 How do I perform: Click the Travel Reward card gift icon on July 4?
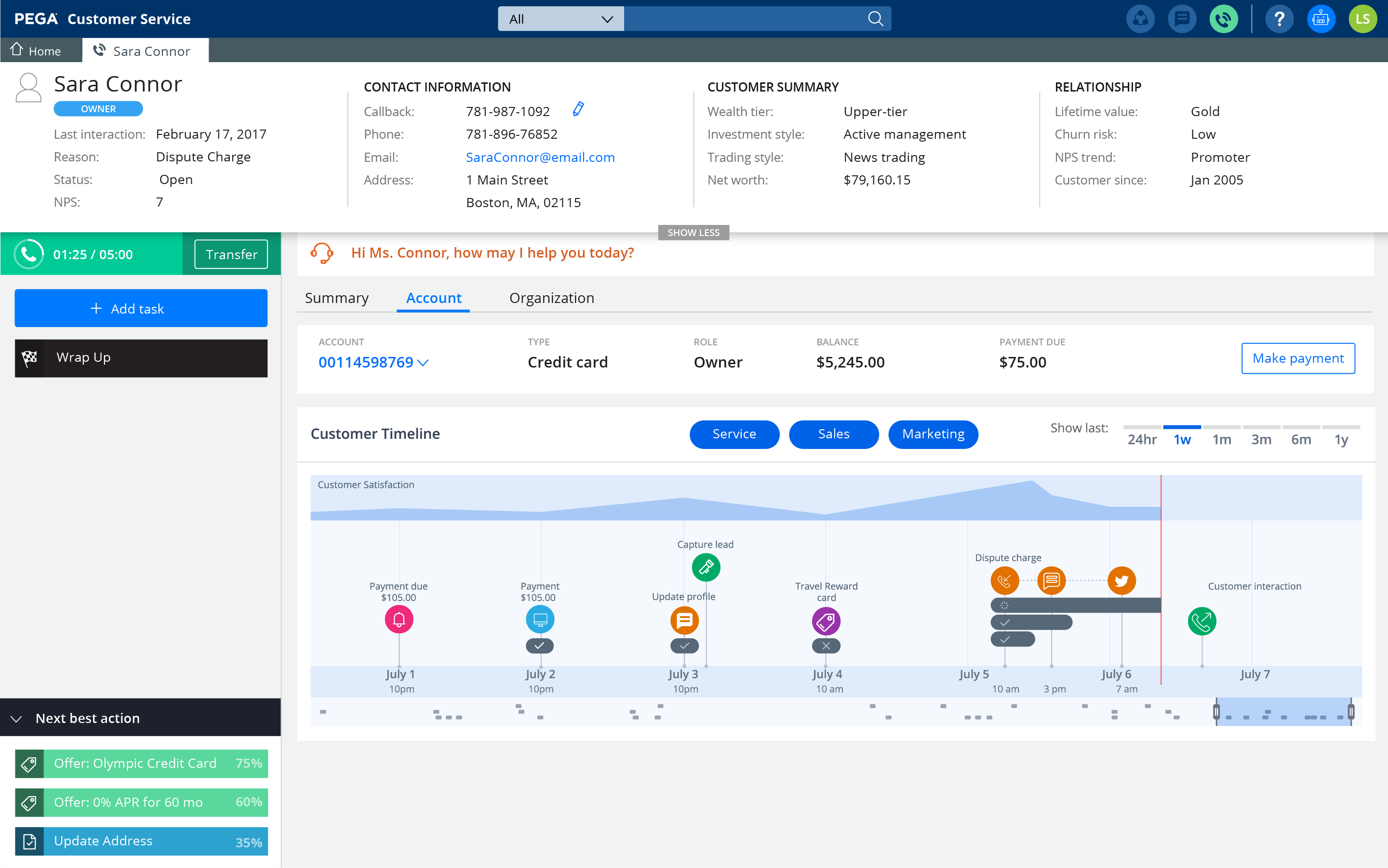(x=826, y=620)
